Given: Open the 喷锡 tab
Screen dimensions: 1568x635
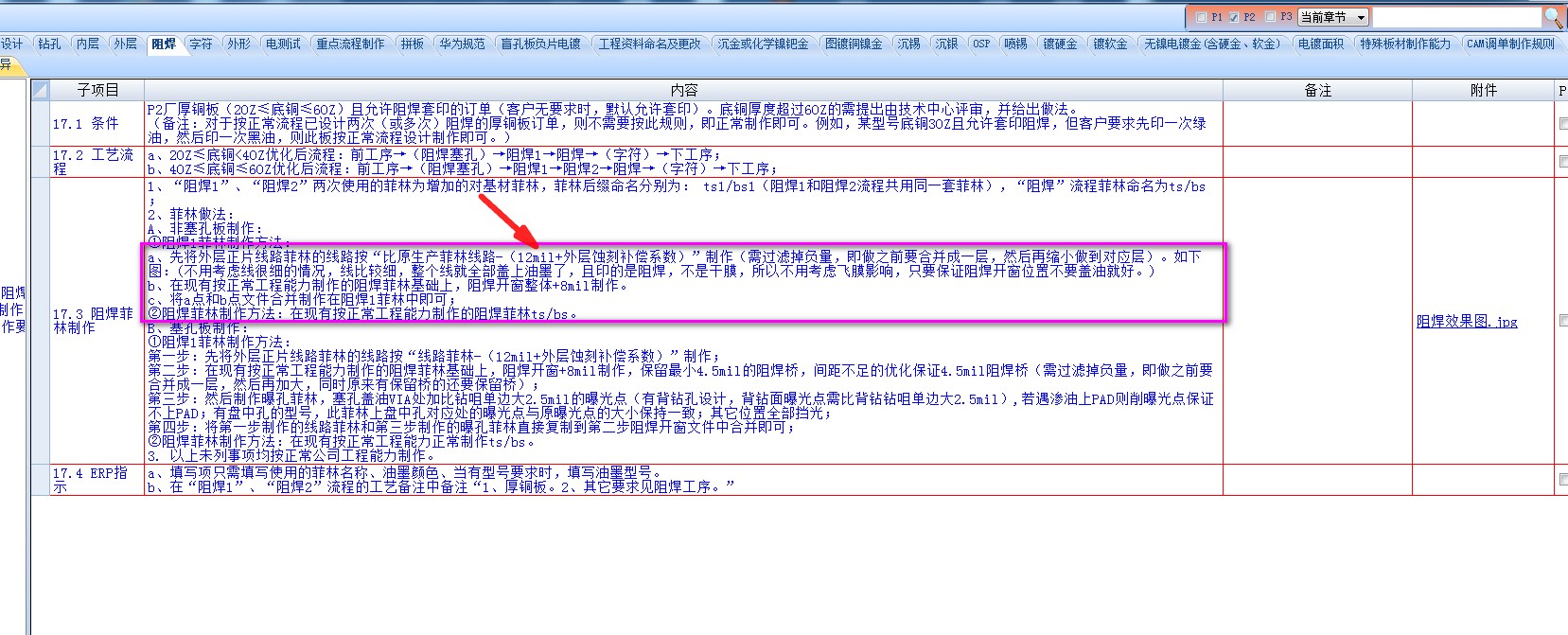Looking at the screenshot, I should (x=1015, y=44).
